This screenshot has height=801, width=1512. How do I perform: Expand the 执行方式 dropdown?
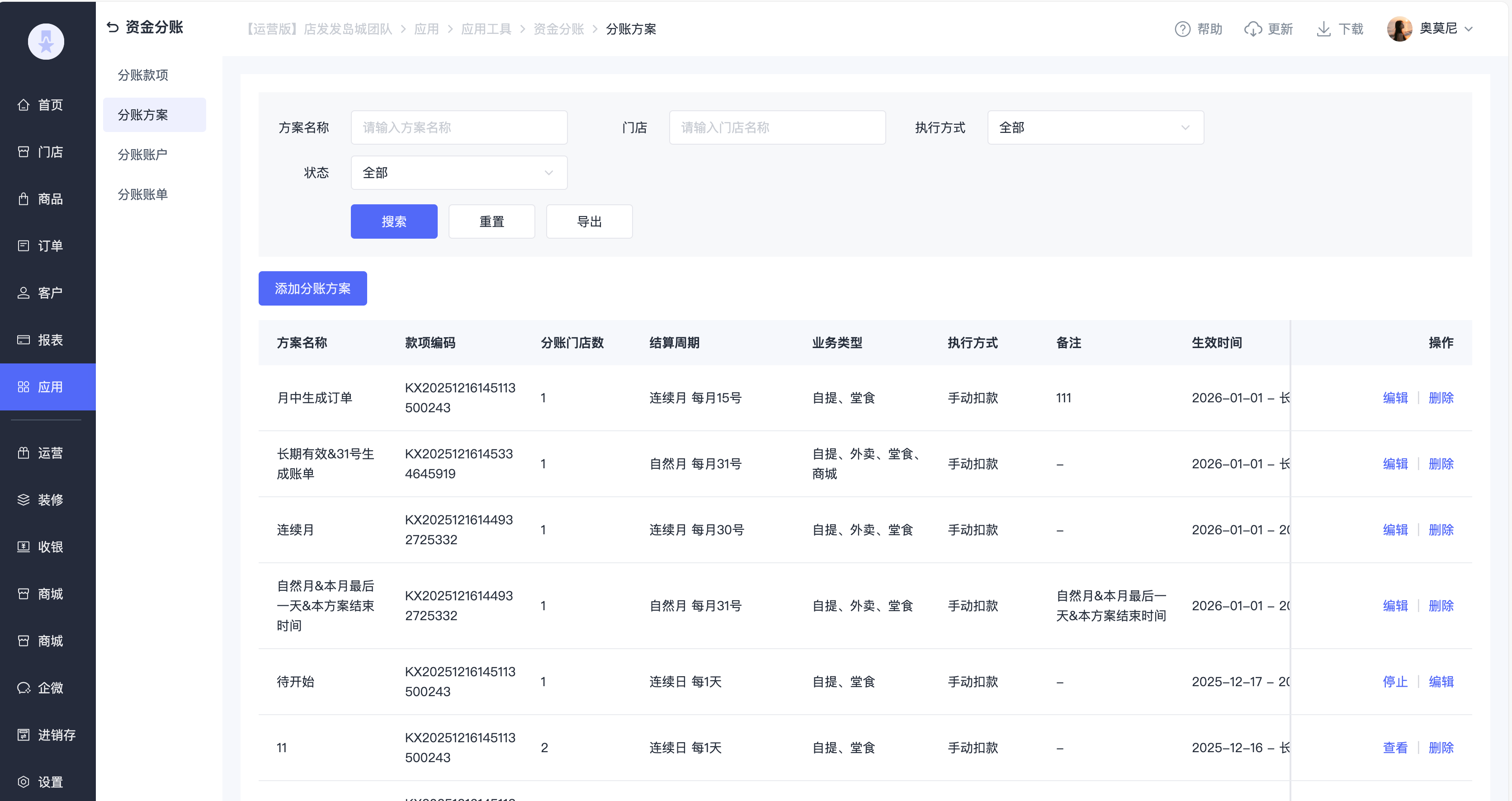coord(1095,127)
